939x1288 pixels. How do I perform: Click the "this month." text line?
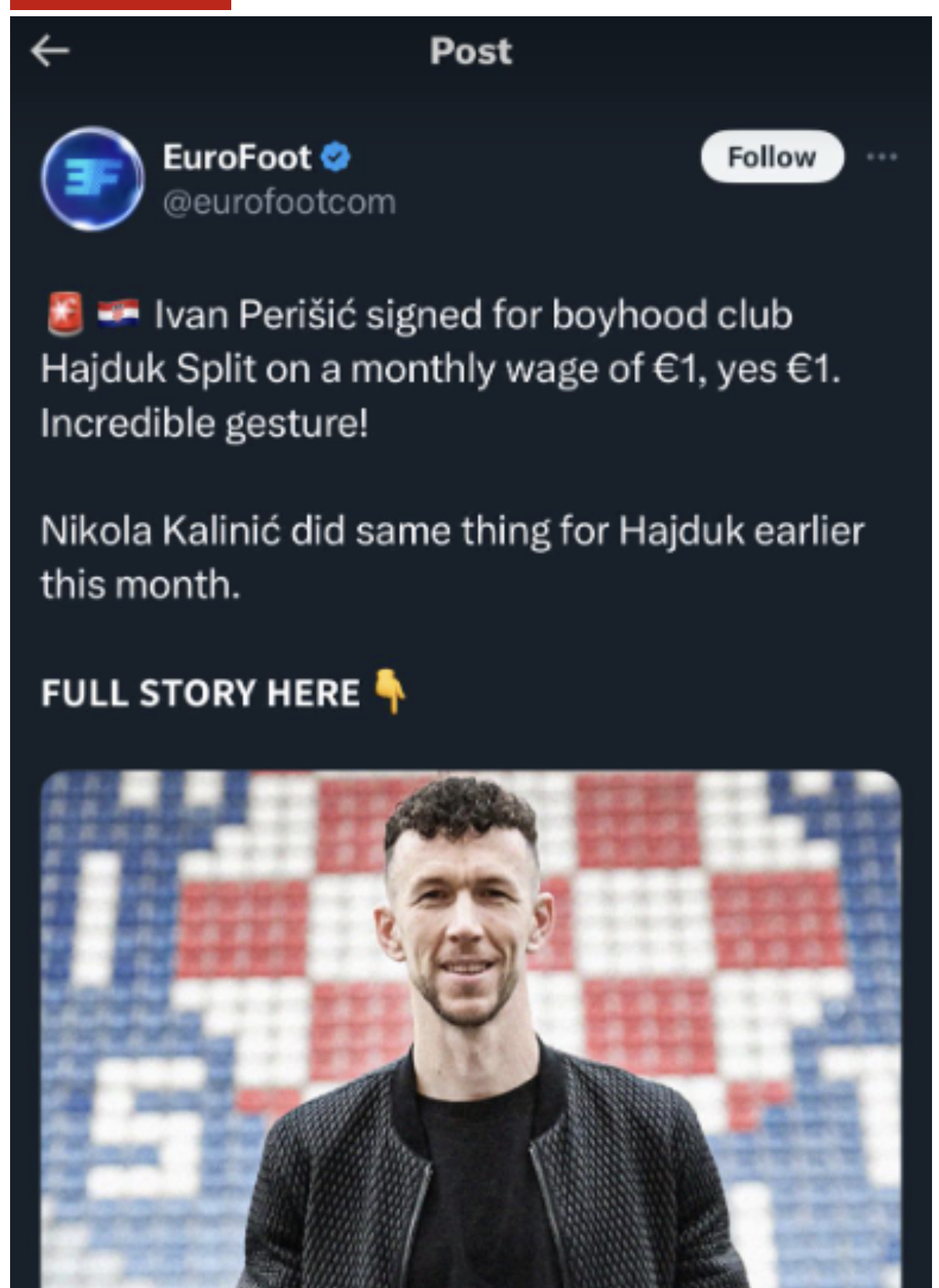tap(140, 584)
